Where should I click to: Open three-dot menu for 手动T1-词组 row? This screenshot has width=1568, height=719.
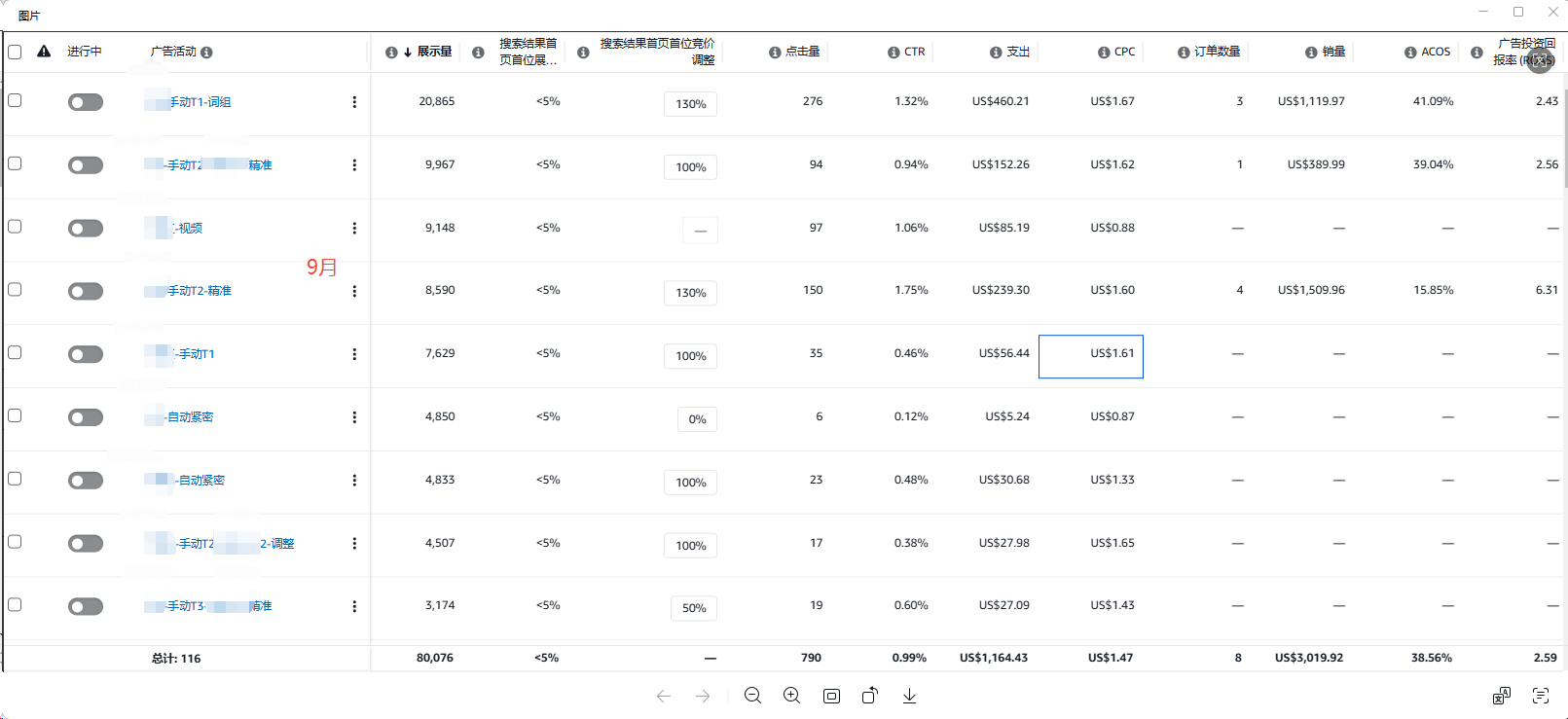[354, 102]
